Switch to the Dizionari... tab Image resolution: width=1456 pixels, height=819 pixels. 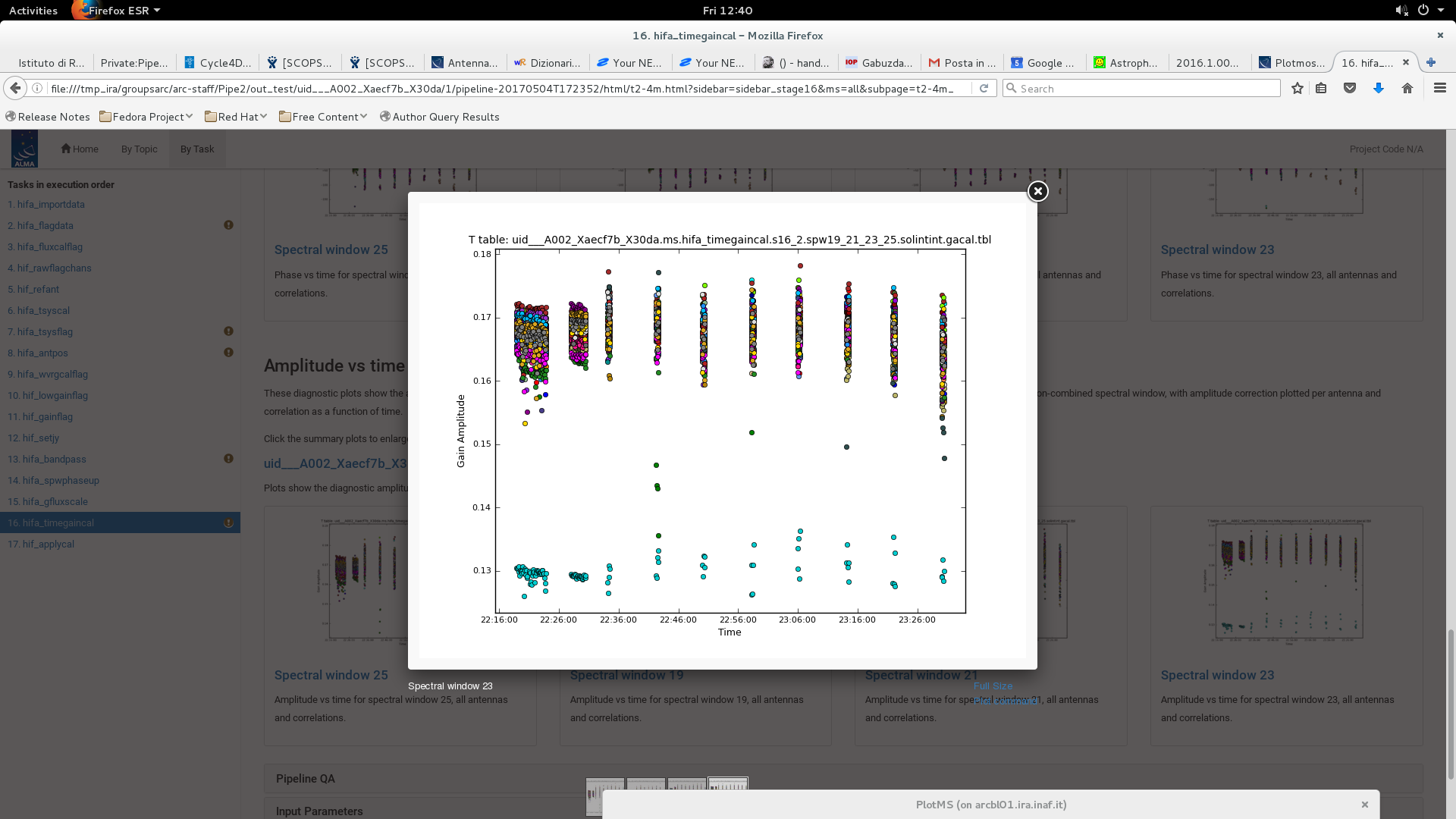(548, 62)
